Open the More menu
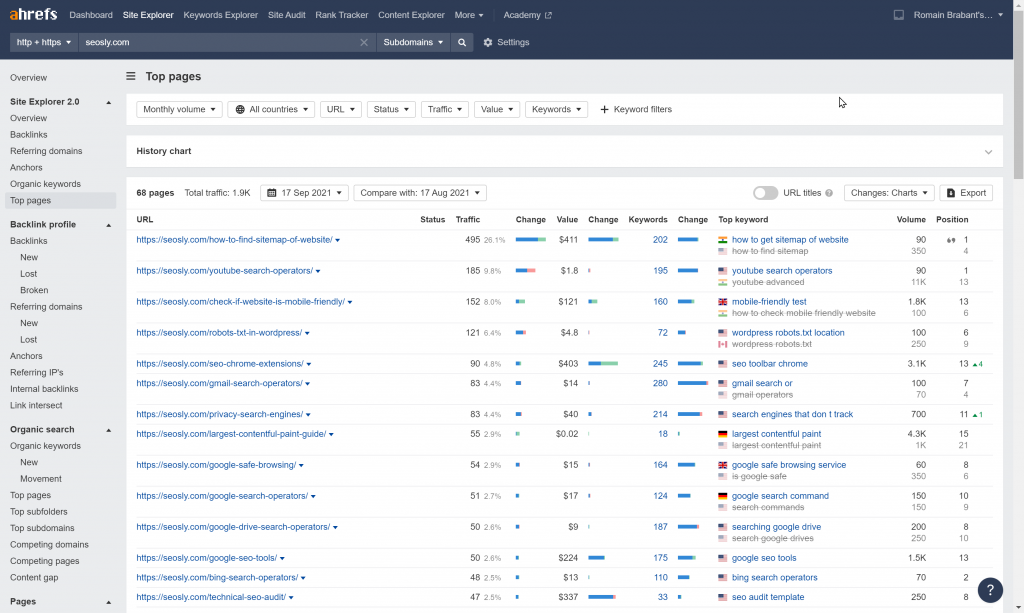1024x613 pixels. pyautogui.click(x=469, y=15)
